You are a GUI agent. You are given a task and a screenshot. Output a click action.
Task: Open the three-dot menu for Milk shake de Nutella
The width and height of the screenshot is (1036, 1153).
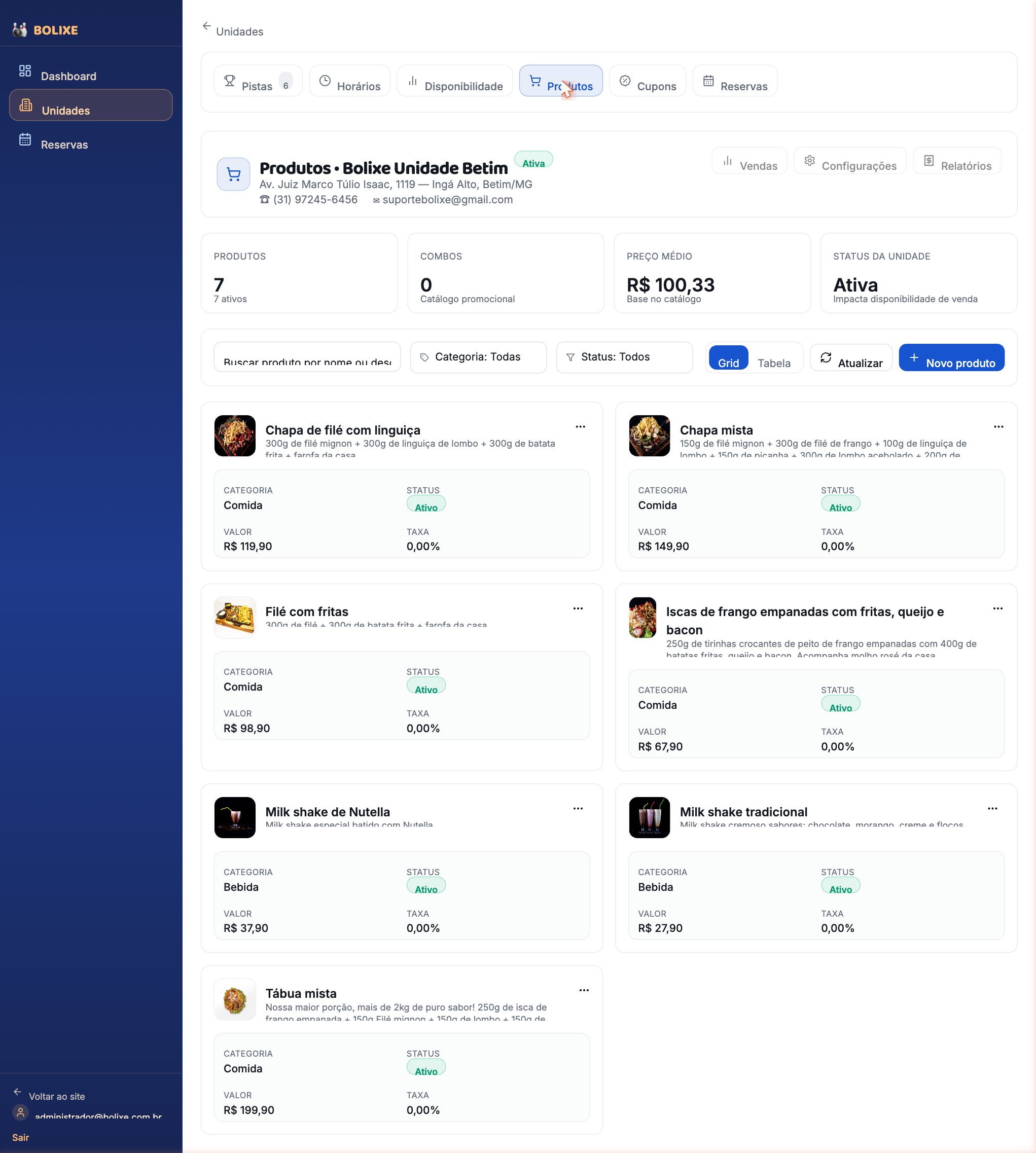click(x=578, y=809)
